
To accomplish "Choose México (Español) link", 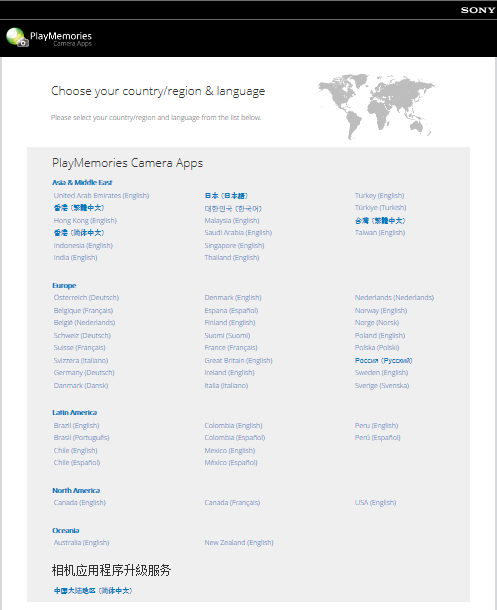I will click(231, 463).
